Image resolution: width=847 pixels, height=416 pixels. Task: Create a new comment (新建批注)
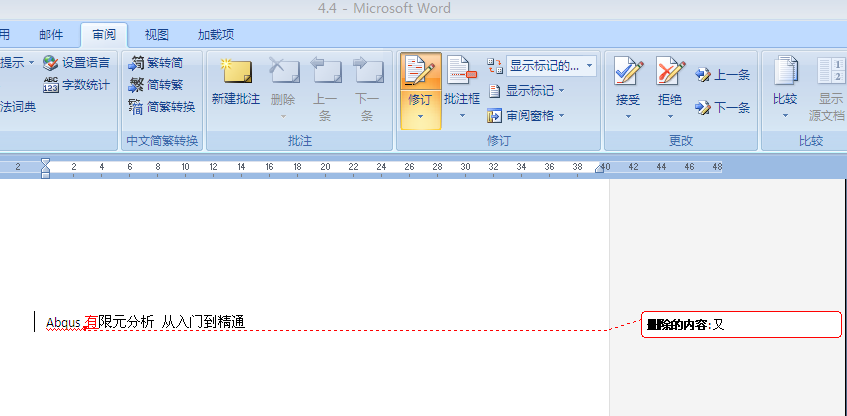236,82
